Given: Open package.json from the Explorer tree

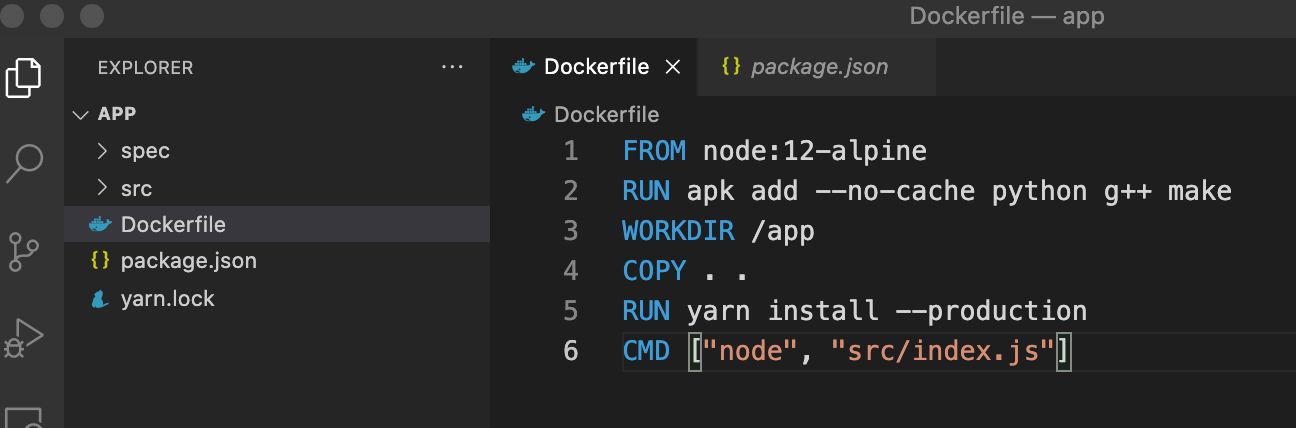Looking at the screenshot, I should pyautogui.click(x=277, y=261).
